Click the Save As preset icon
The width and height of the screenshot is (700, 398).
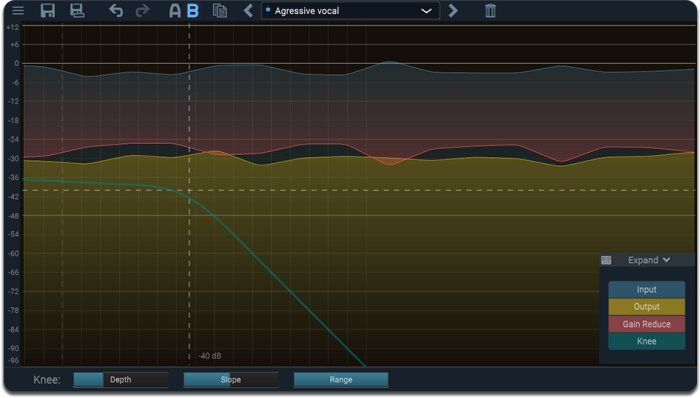point(77,10)
